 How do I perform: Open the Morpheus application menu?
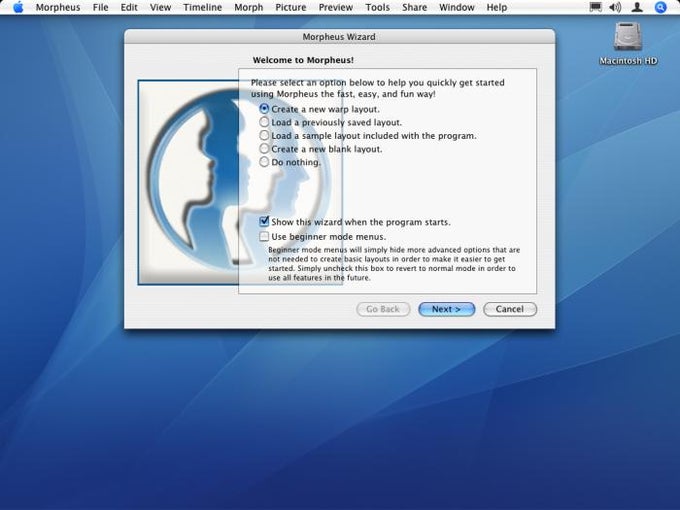coord(58,7)
